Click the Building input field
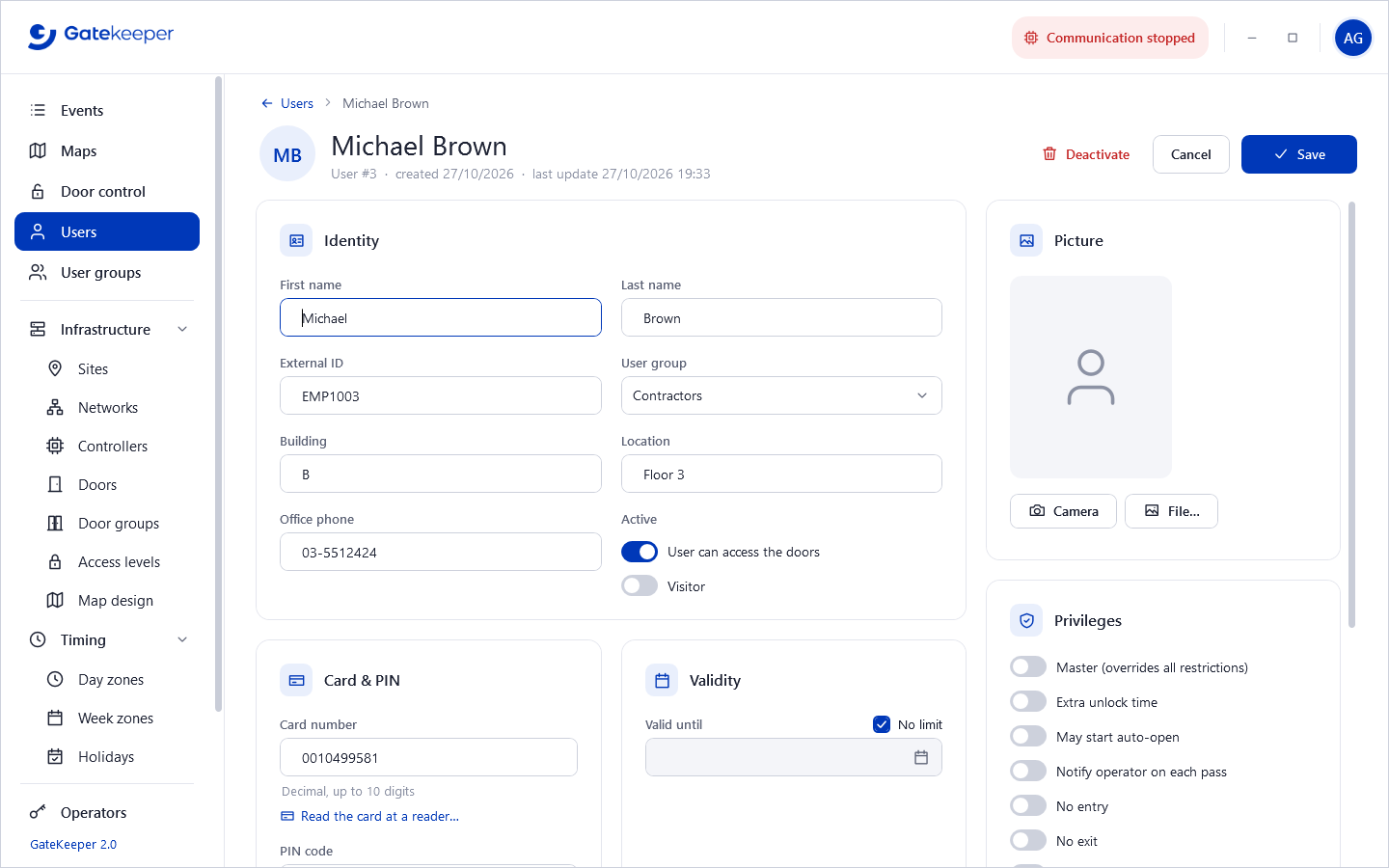 click(x=441, y=474)
